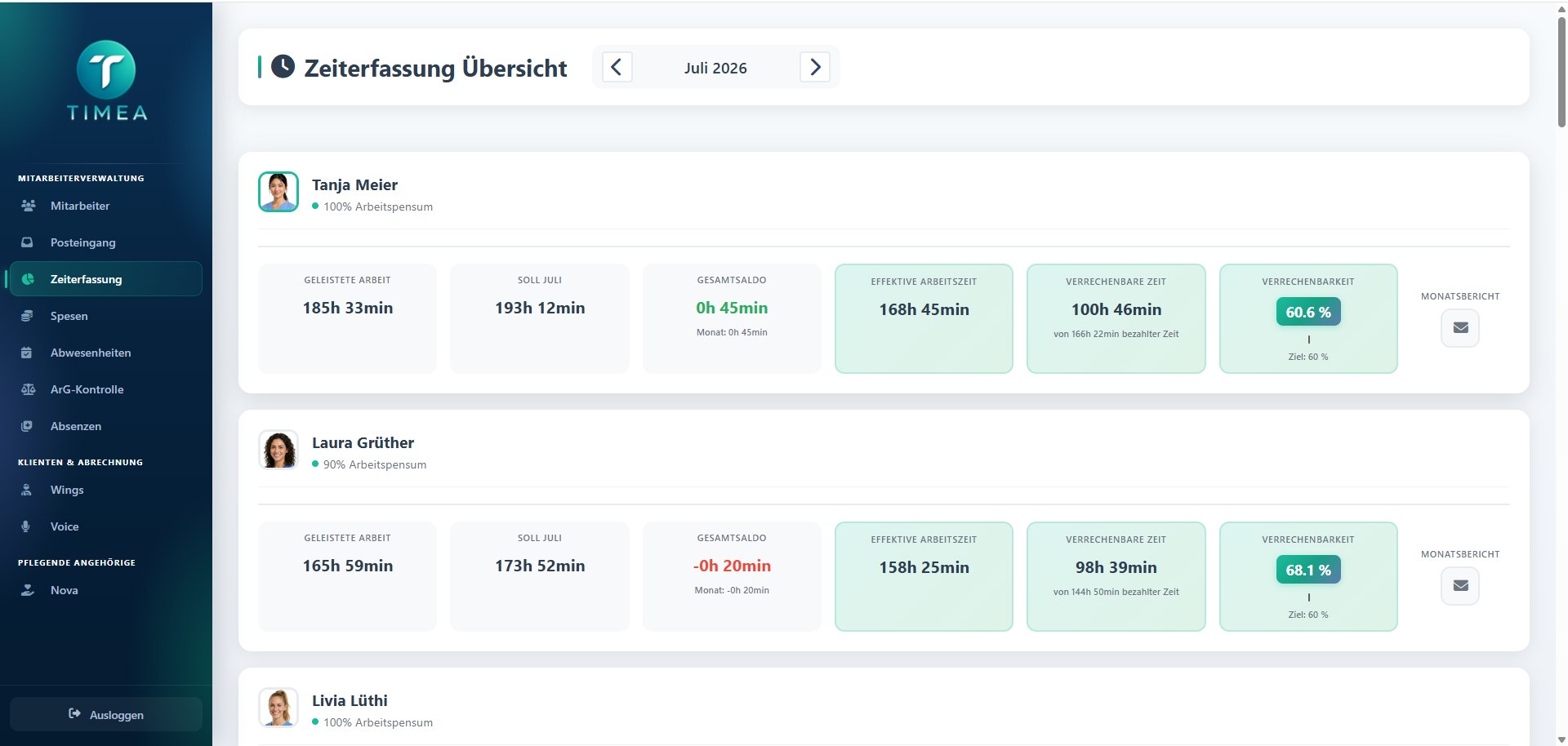Click the Absenzen icon in sidebar
Image resolution: width=1568 pixels, height=746 pixels.
coord(27,426)
